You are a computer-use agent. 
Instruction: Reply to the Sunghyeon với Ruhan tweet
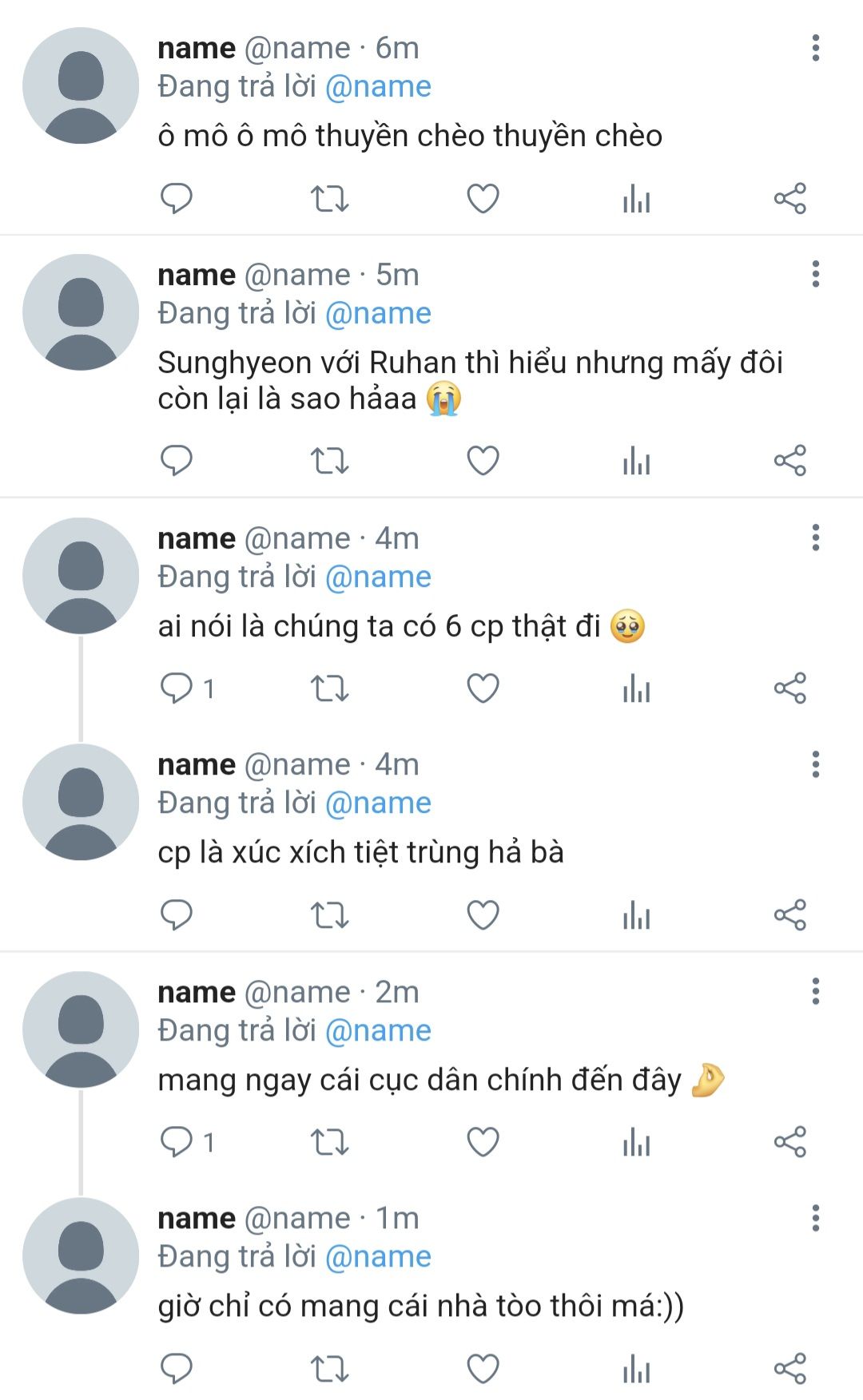tap(177, 461)
